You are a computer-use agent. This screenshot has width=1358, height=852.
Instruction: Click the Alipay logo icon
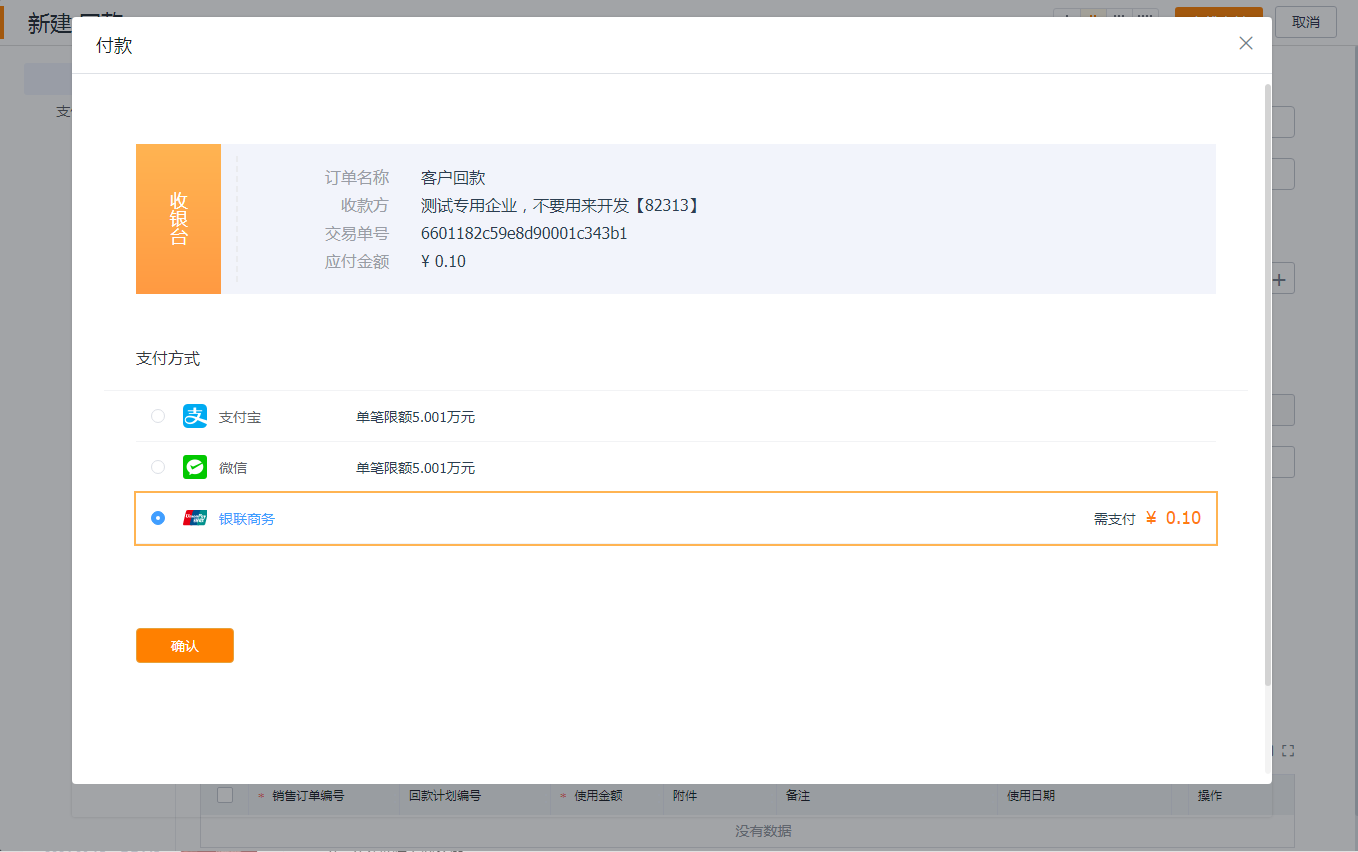(x=195, y=416)
